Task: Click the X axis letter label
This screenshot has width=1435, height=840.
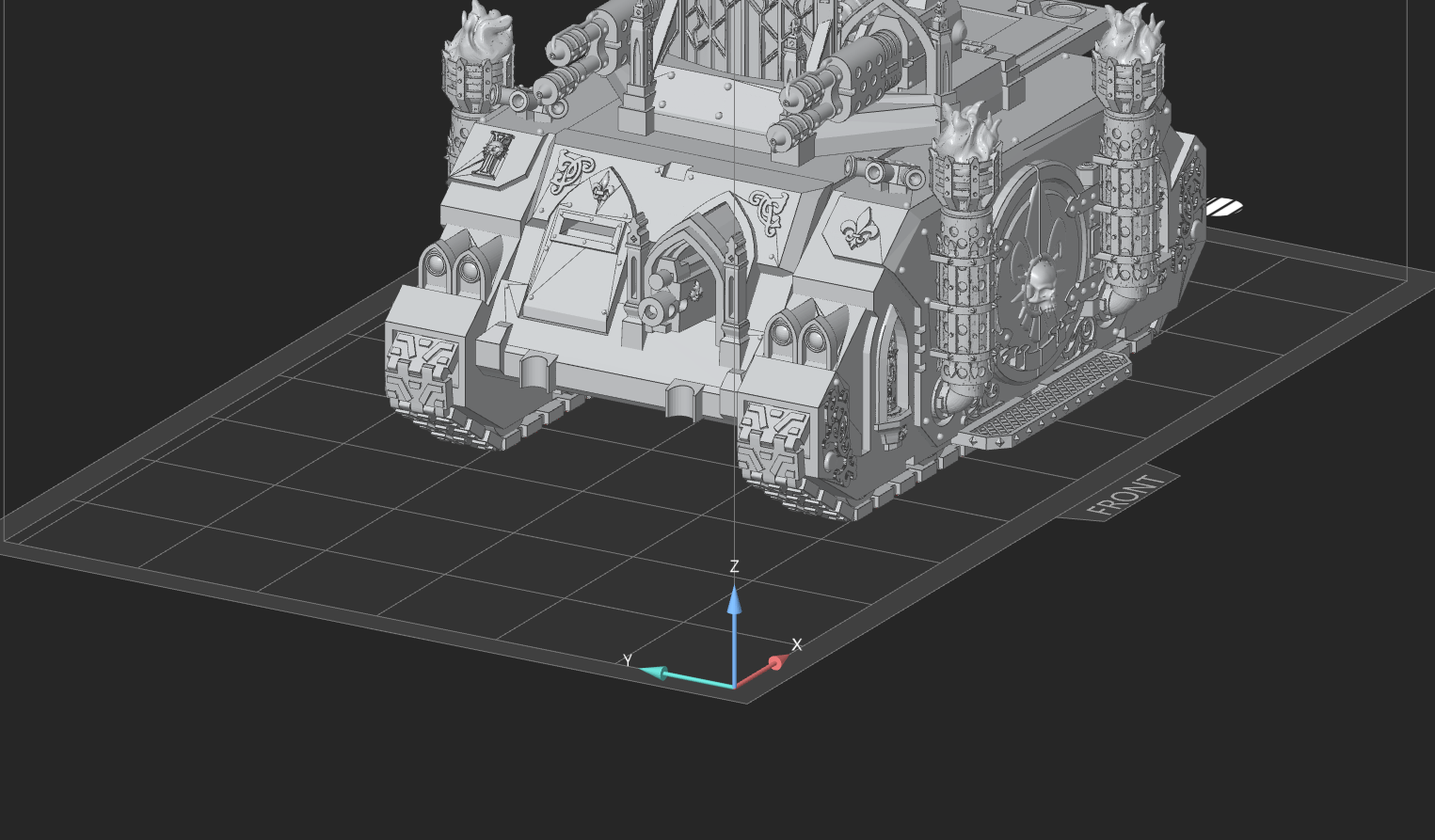Action: pos(797,644)
